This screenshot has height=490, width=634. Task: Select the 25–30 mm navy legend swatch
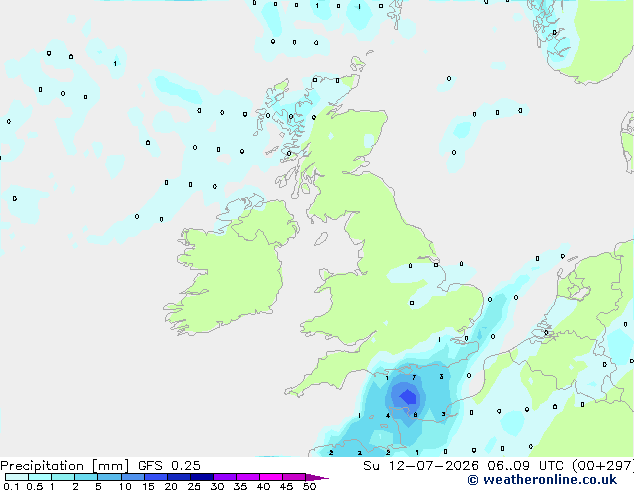(x=201, y=477)
